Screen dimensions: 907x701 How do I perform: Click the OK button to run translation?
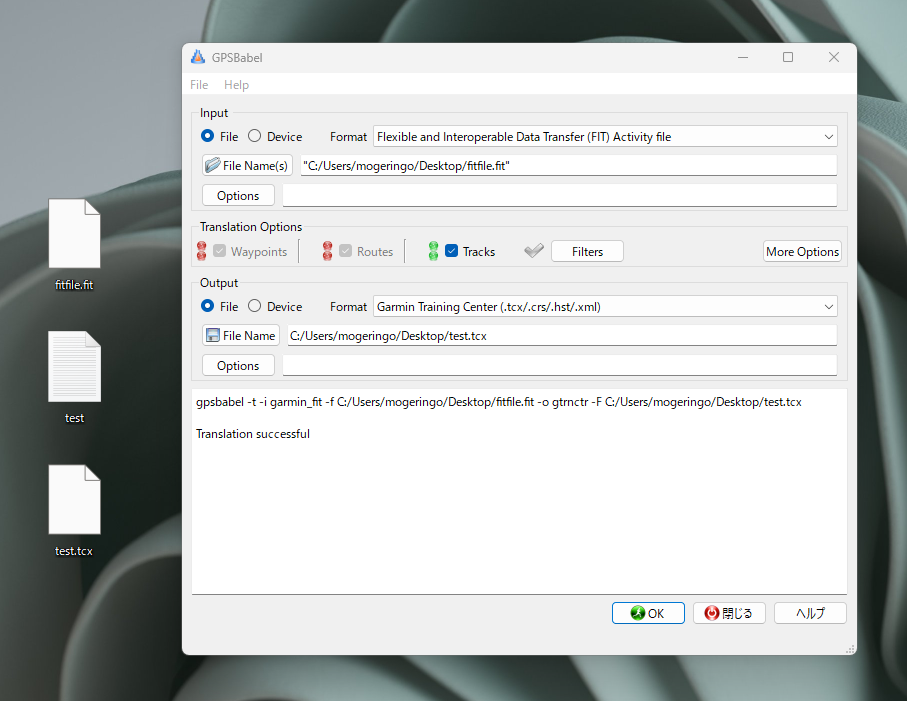coord(648,613)
